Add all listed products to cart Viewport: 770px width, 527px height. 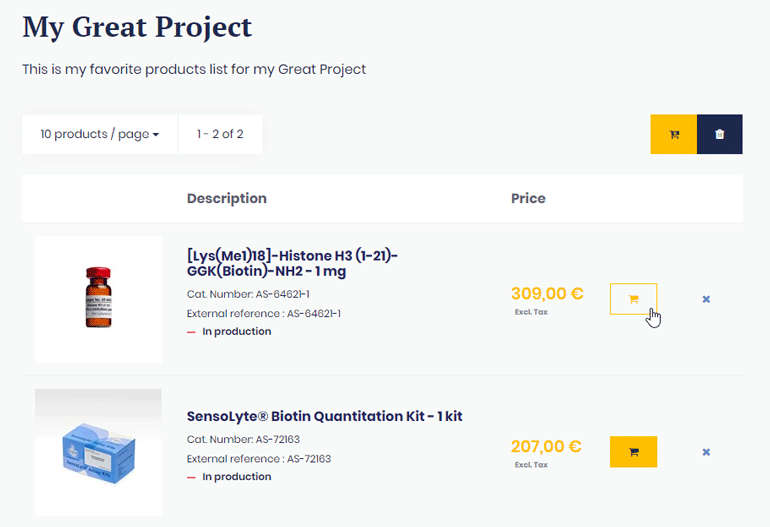[x=673, y=135]
